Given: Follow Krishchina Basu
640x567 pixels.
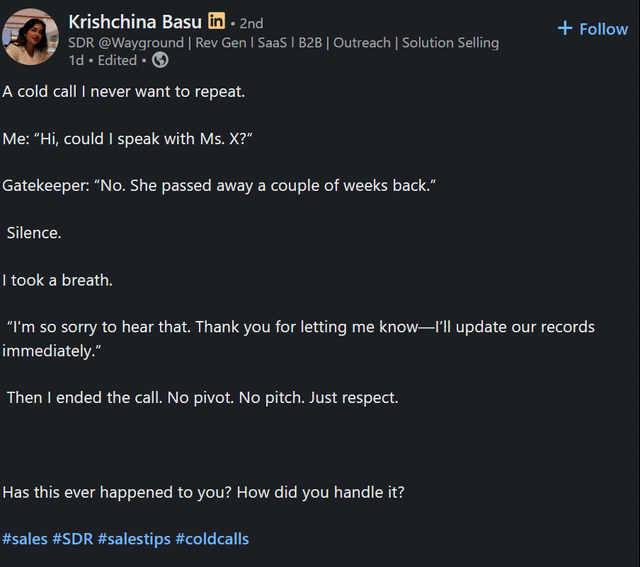Looking at the screenshot, I should (x=593, y=29).
